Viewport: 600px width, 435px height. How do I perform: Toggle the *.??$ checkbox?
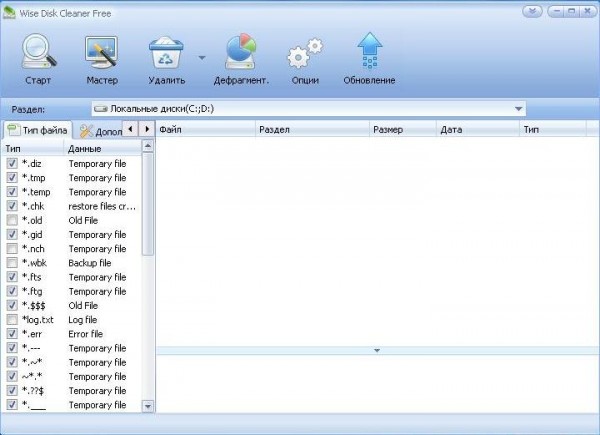[12, 390]
